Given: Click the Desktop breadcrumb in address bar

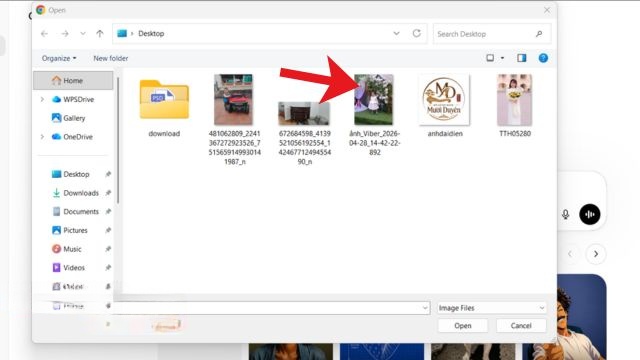Looking at the screenshot, I should click(151, 34).
